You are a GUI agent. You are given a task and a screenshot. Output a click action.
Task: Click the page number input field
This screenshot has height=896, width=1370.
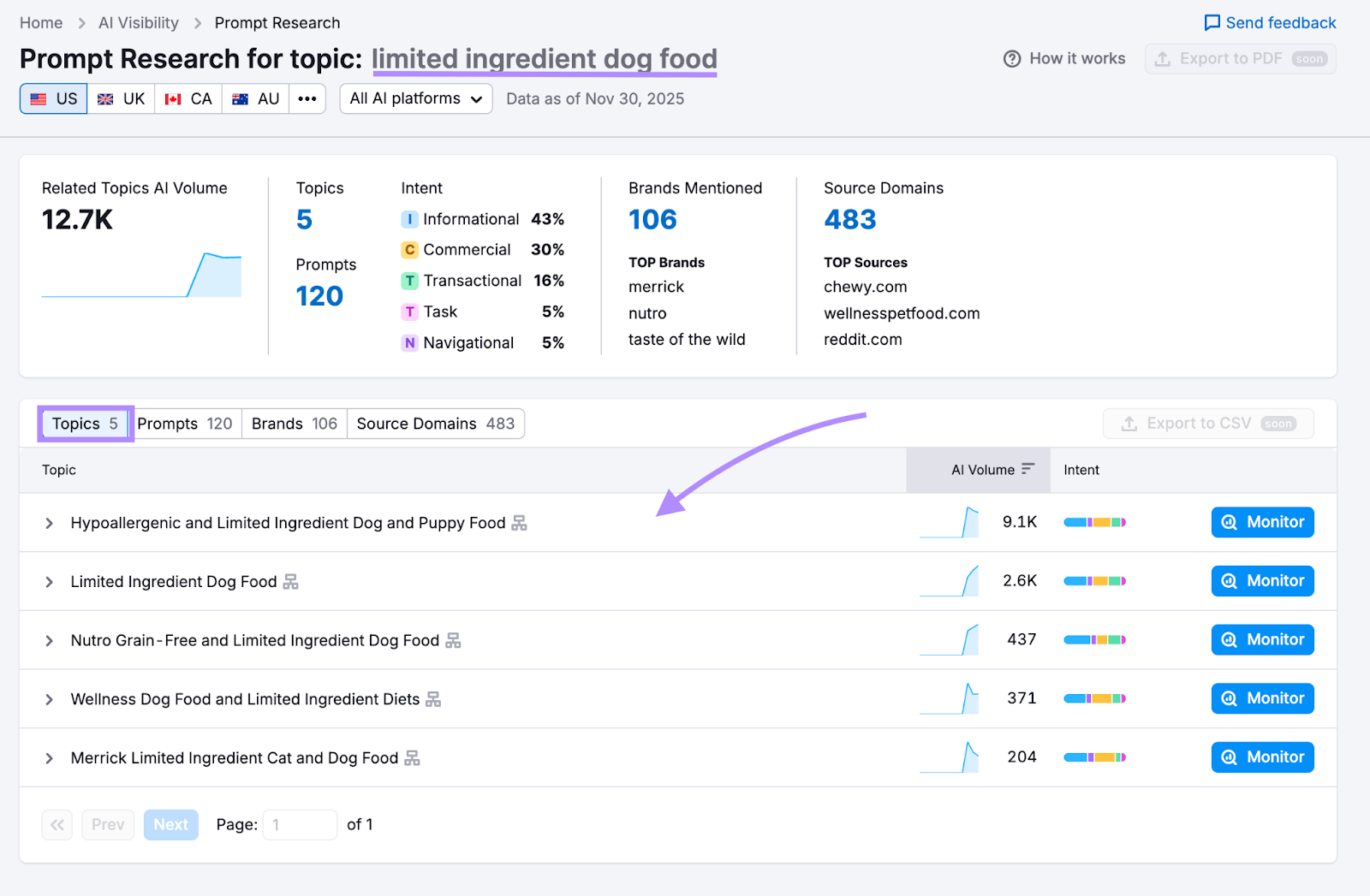[x=300, y=824]
